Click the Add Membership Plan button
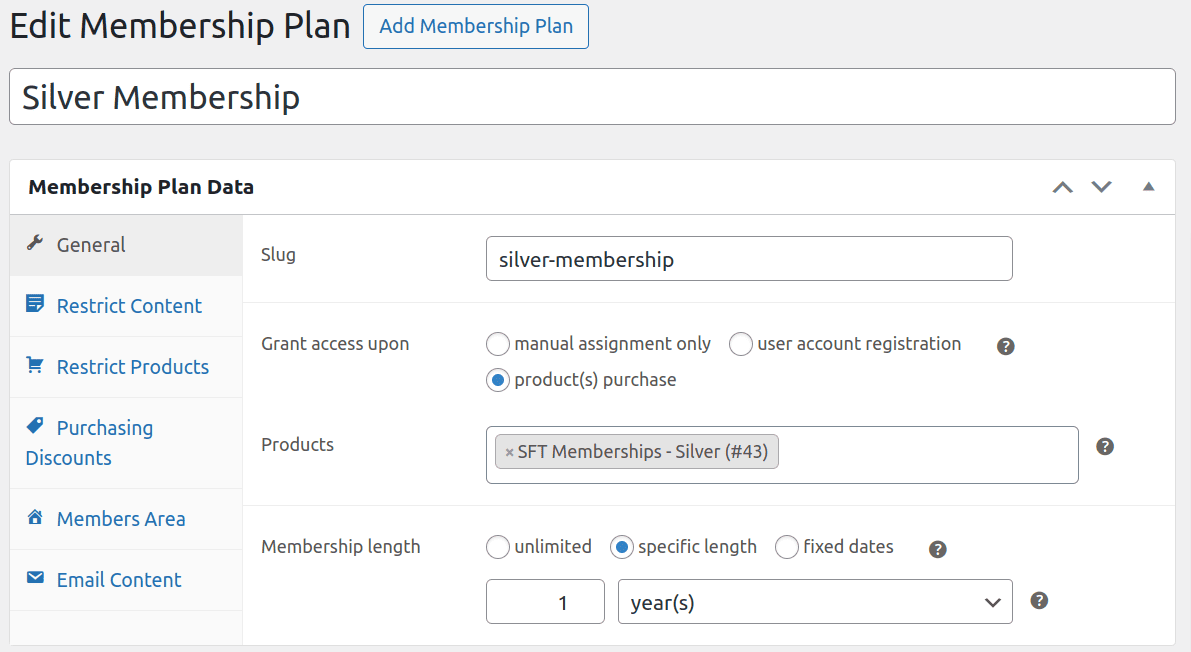This screenshot has width=1191, height=652. click(475, 26)
